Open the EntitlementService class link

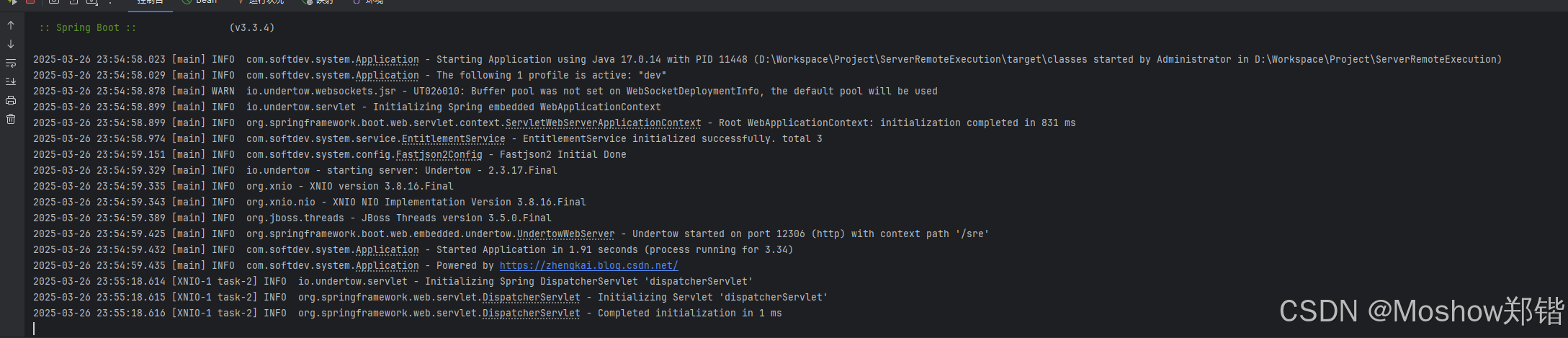click(x=454, y=139)
